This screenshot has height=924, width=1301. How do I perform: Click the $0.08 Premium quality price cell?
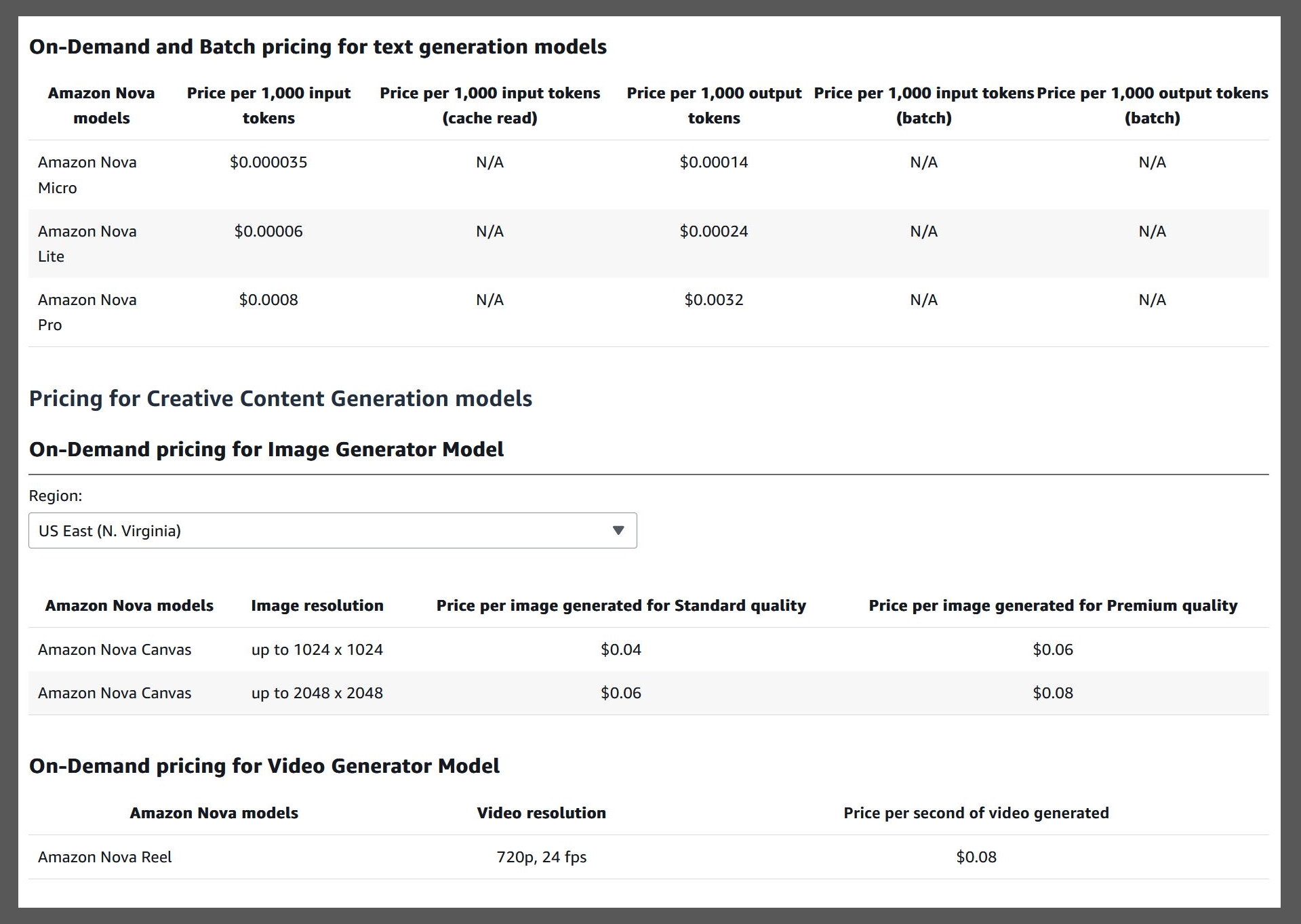click(x=1052, y=693)
